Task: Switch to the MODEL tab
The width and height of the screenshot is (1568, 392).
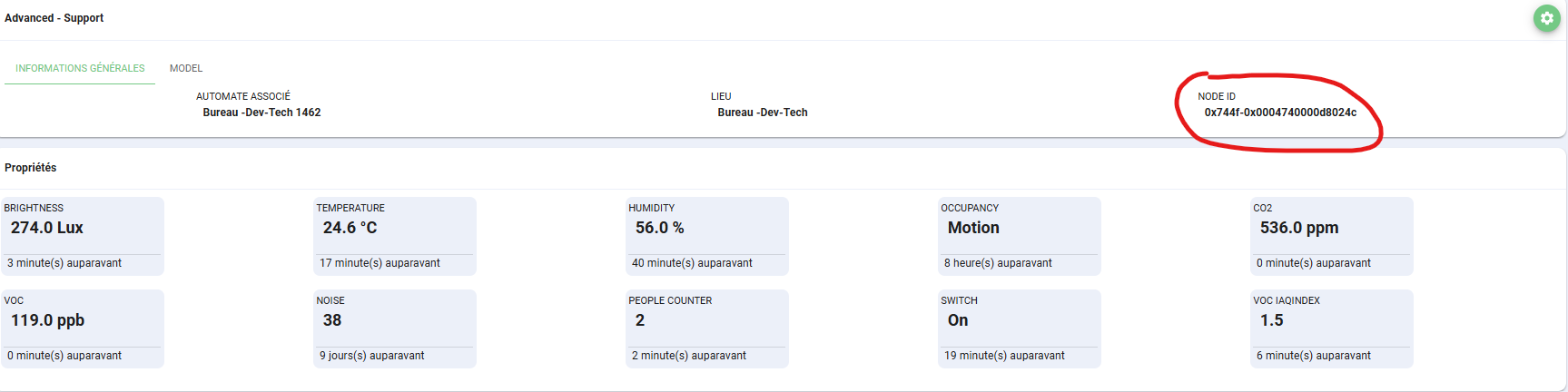Action: coord(186,68)
